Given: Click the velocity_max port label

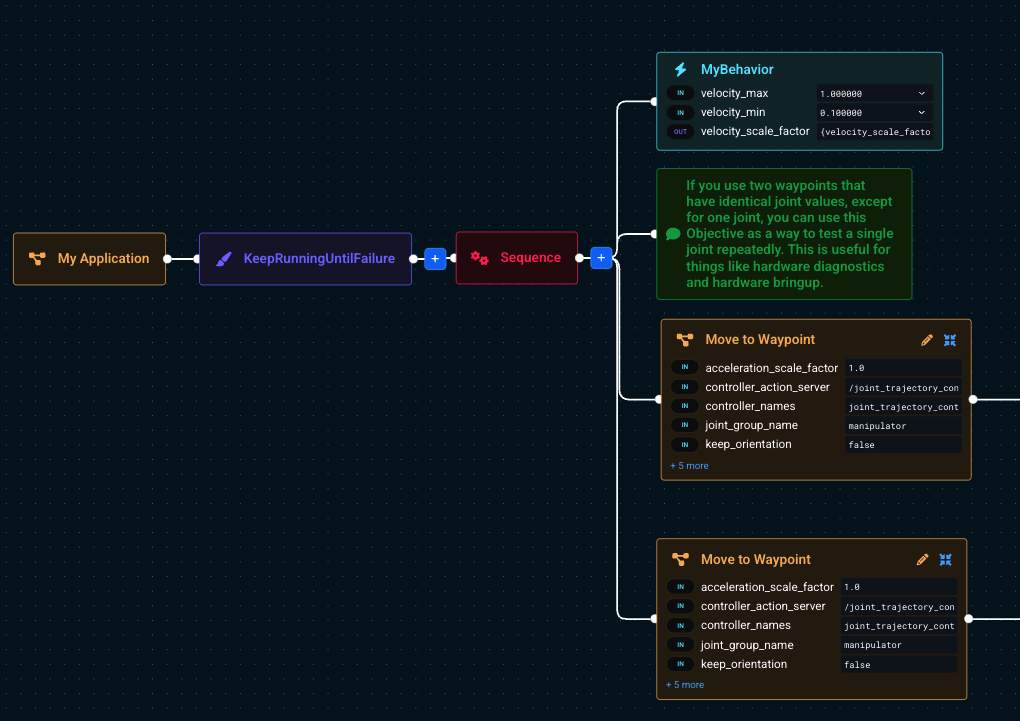Looking at the screenshot, I should (x=734, y=93).
